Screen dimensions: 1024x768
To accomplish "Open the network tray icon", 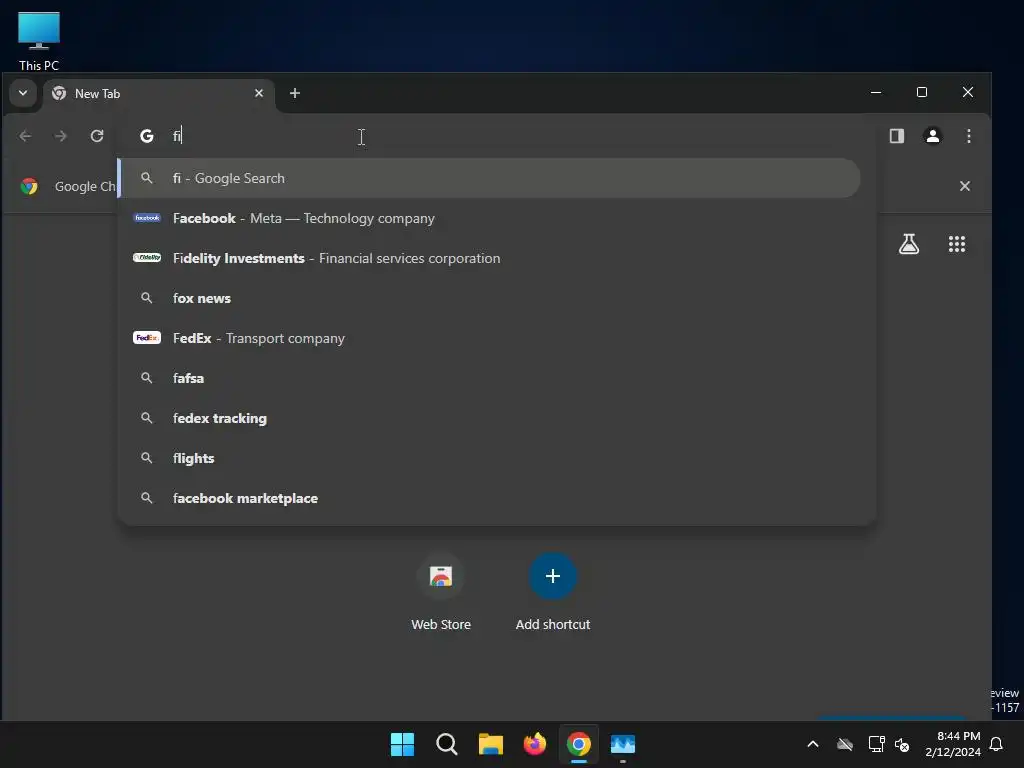I will [876, 744].
